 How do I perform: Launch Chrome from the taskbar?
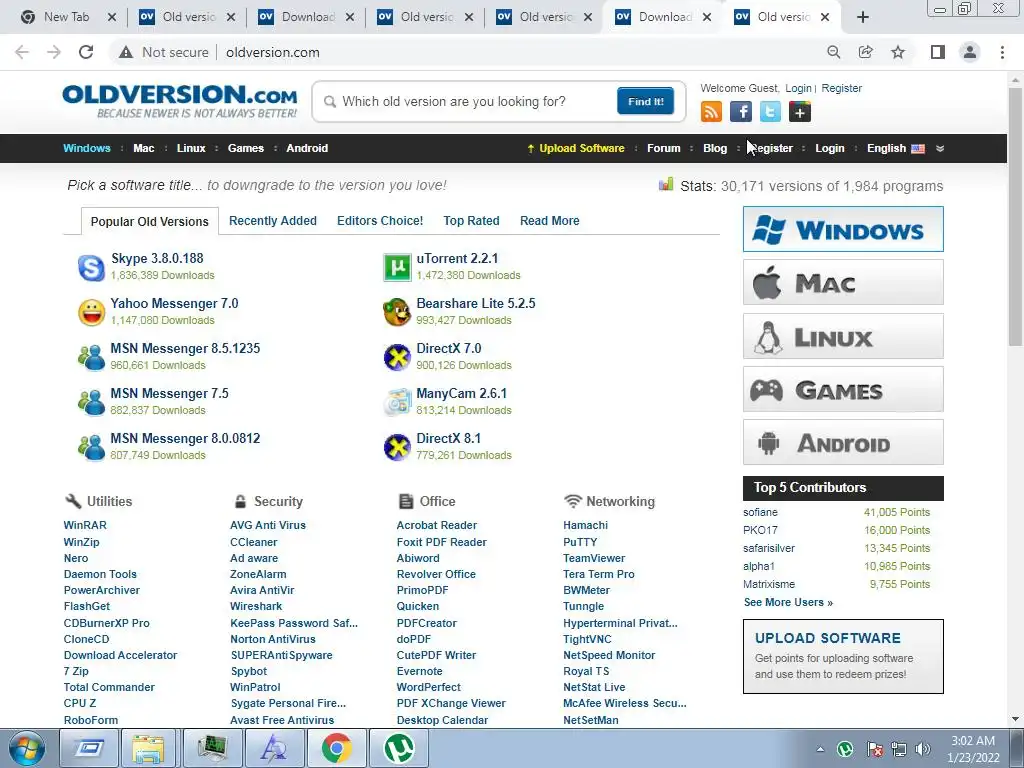[336, 748]
